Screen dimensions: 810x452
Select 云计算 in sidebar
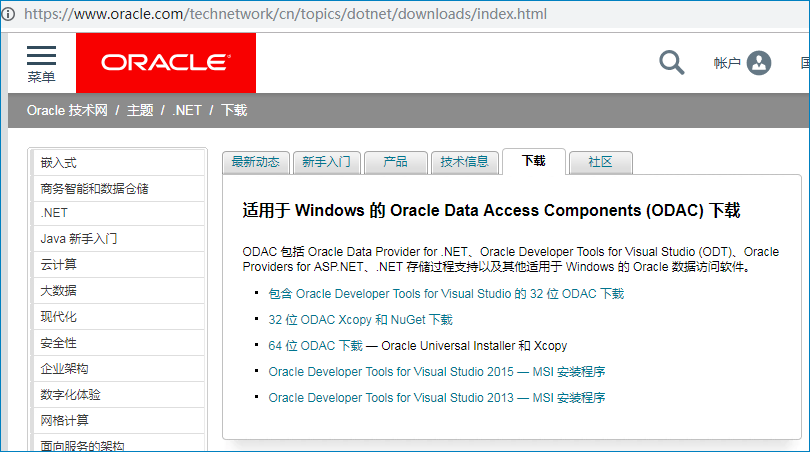tap(118, 264)
